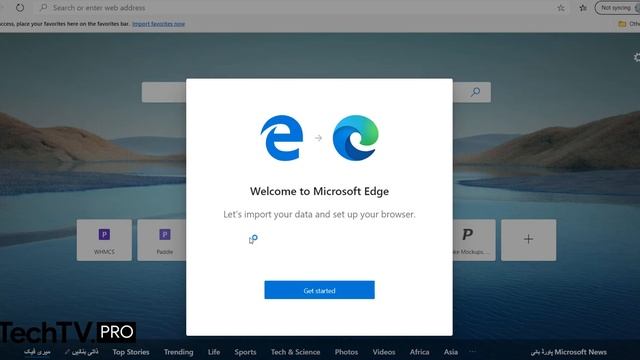Add a new quick link tile
Screen dimensions: 640x360
click(x=528, y=240)
